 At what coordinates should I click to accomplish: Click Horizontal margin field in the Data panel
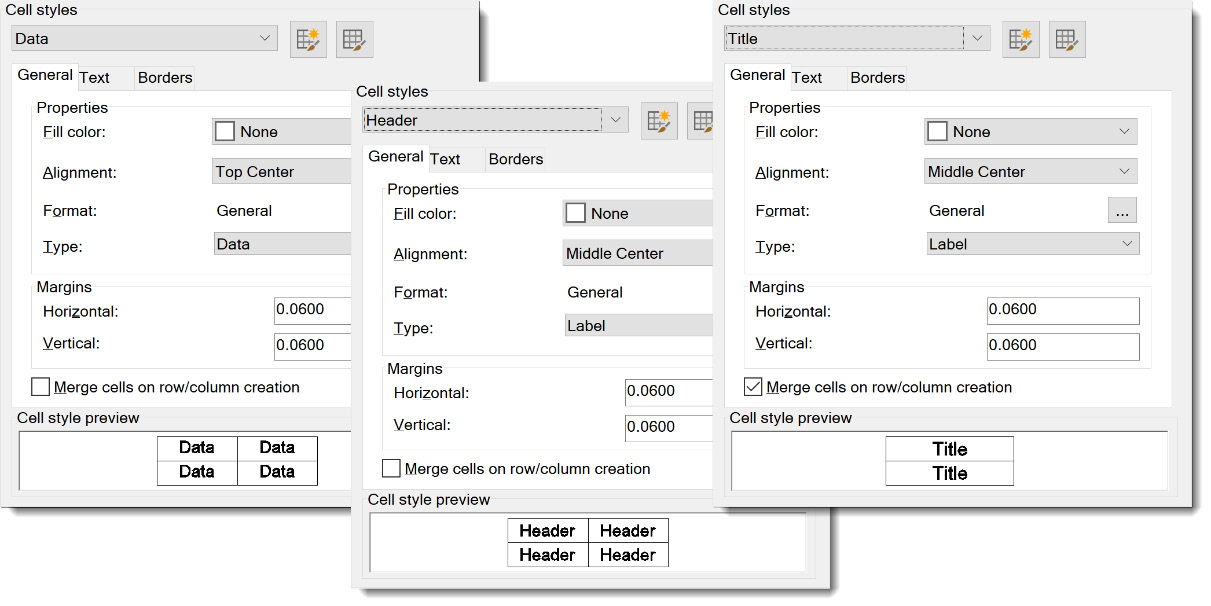[313, 310]
